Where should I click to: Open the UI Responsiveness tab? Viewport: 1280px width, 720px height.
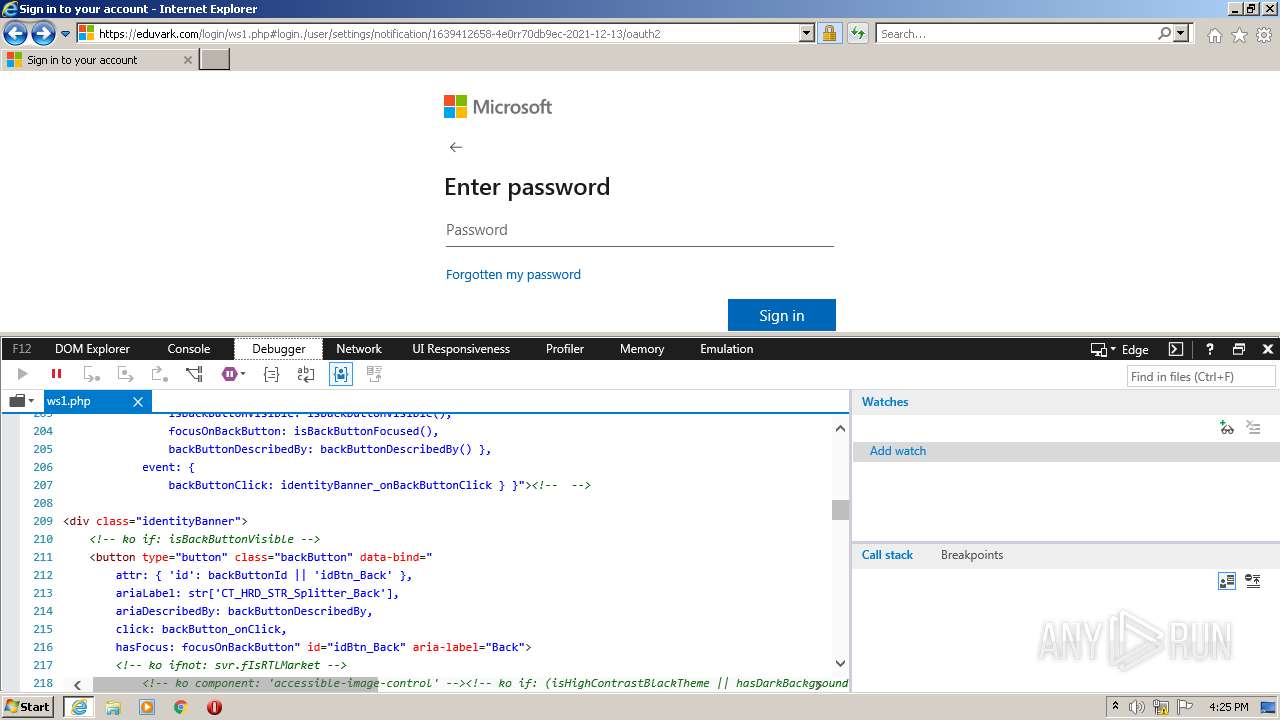(461, 349)
